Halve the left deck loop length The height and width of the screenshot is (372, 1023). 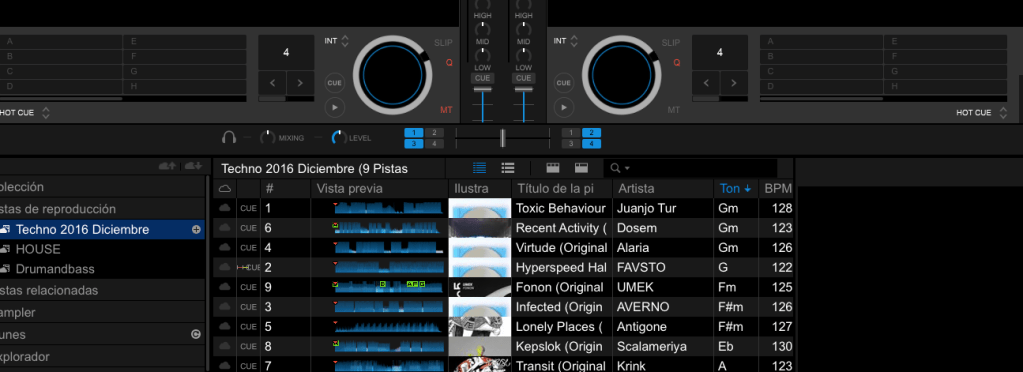[273, 83]
